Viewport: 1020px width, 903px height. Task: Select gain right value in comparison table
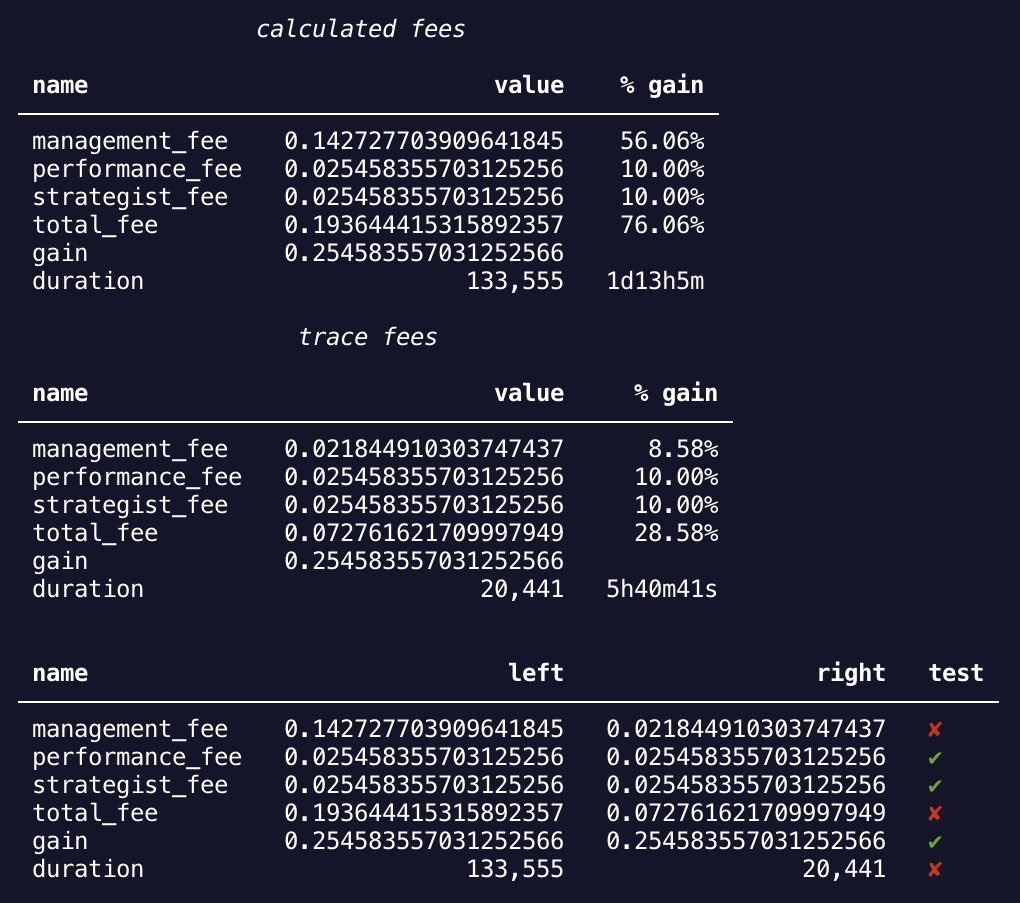(x=746, y=841)
